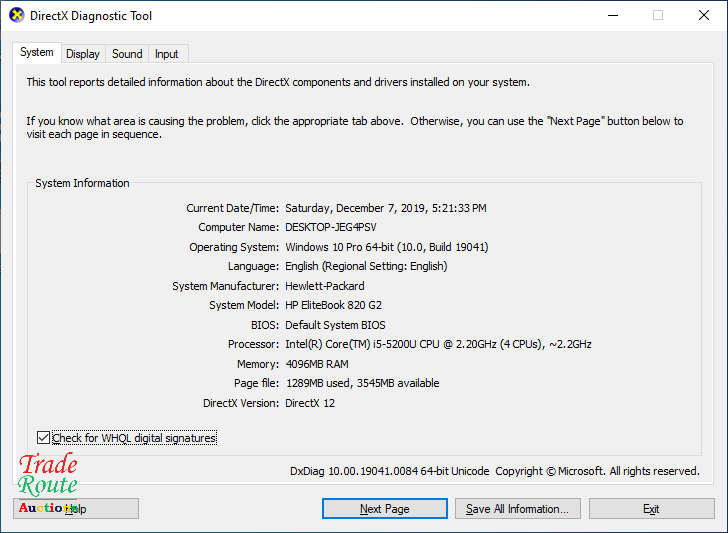Screen dimensions: 728x533
Task: Click the DxDiag version copyright text
Action: coord(494,471)
